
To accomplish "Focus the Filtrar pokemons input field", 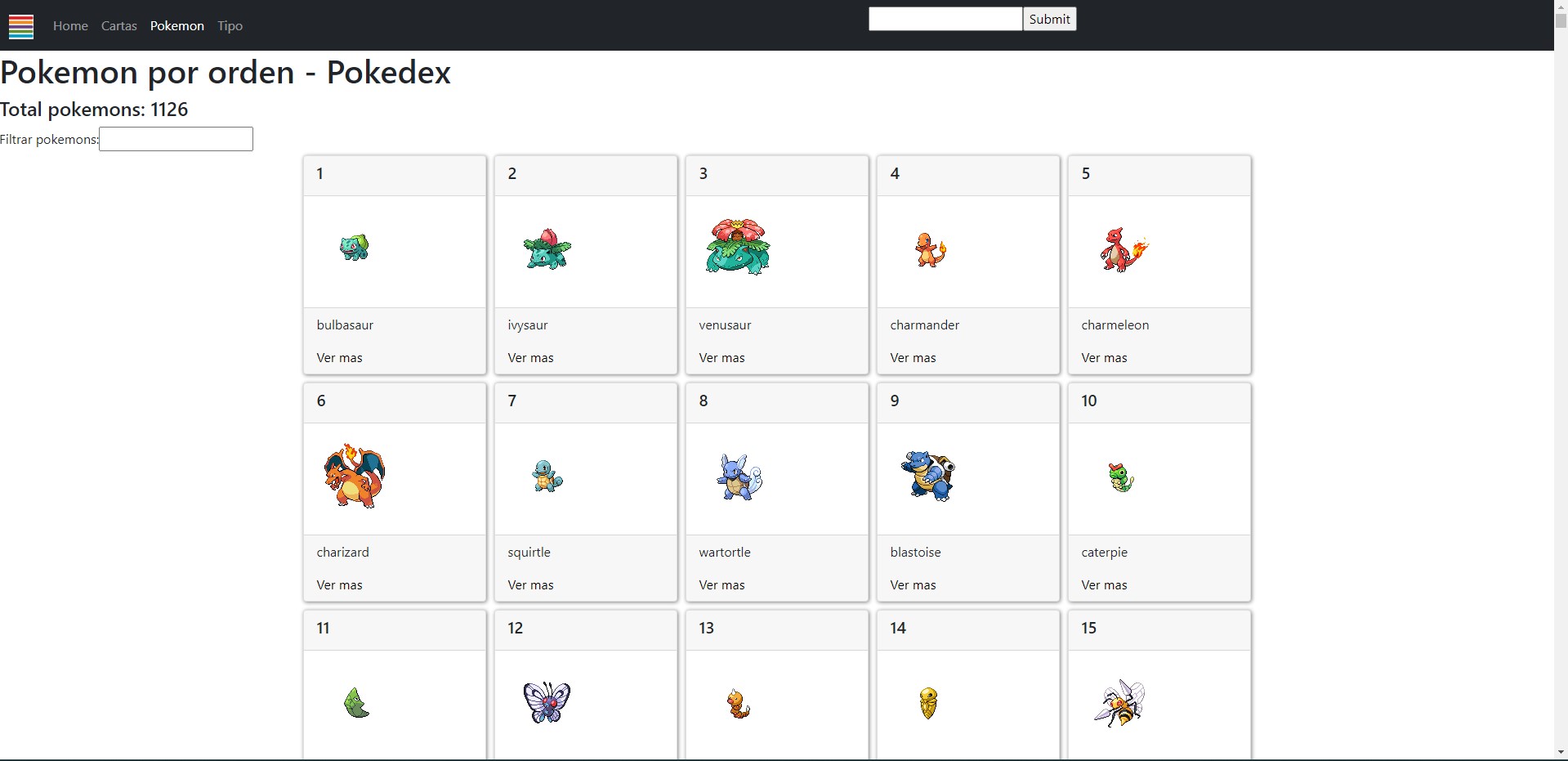I will 176,139.
